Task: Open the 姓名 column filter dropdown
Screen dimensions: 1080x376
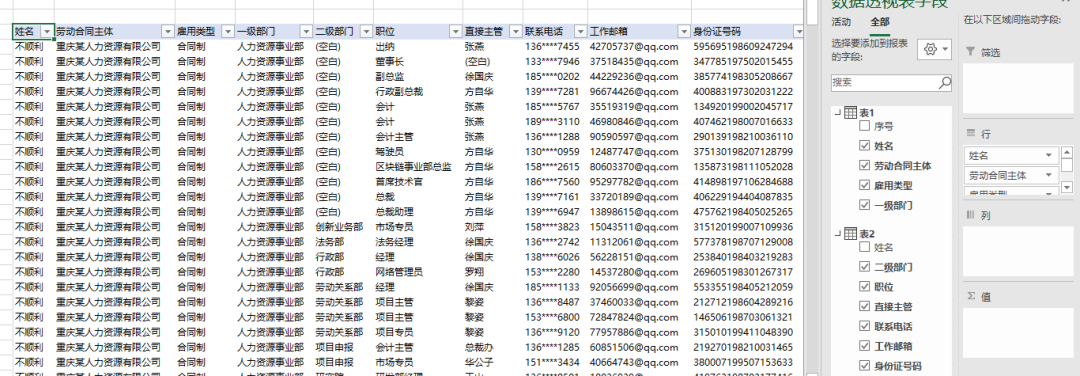Action: click(47, 32)
